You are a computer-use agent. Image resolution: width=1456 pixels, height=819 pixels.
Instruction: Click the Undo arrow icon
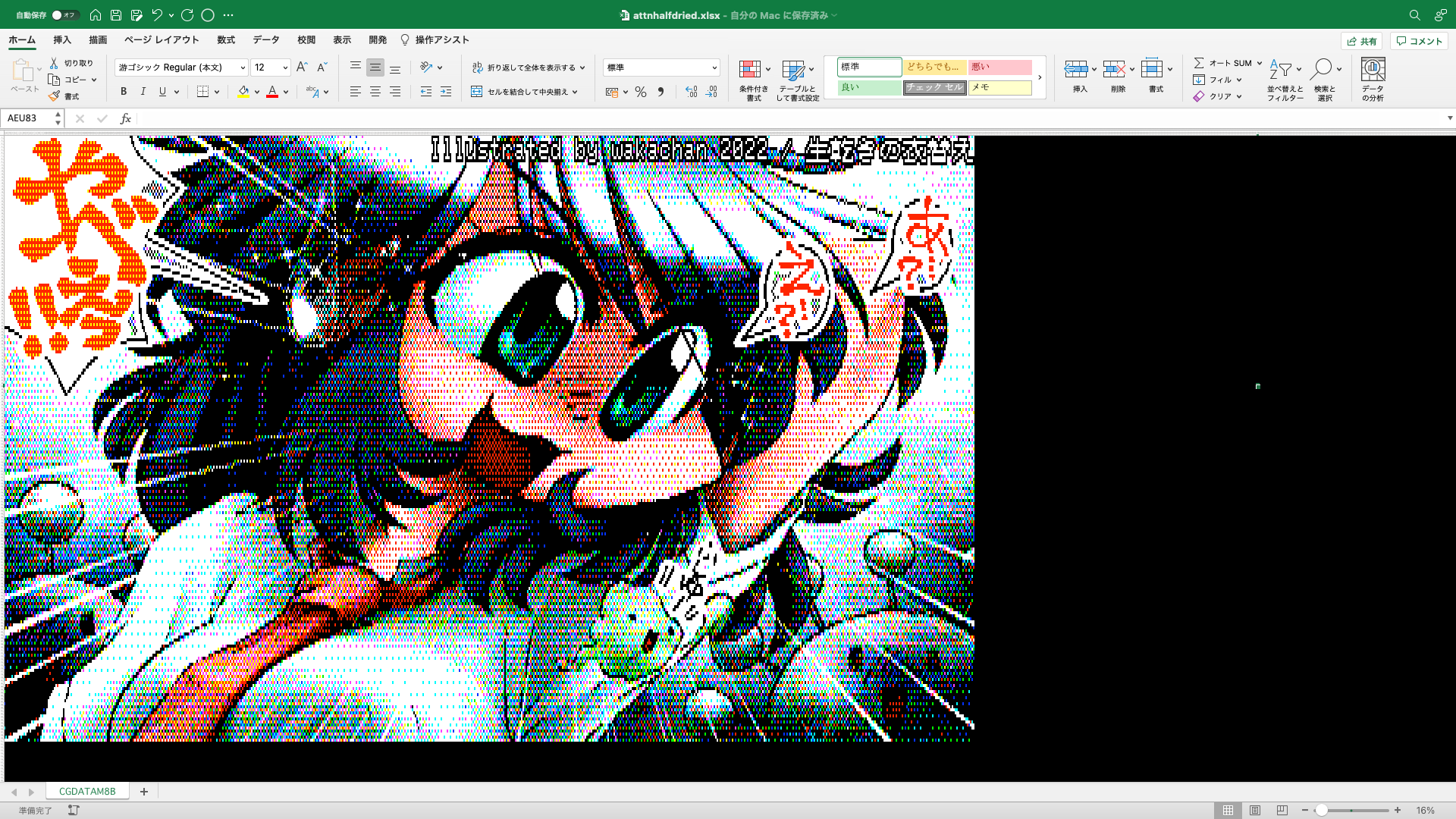click(x=157, y=15)
